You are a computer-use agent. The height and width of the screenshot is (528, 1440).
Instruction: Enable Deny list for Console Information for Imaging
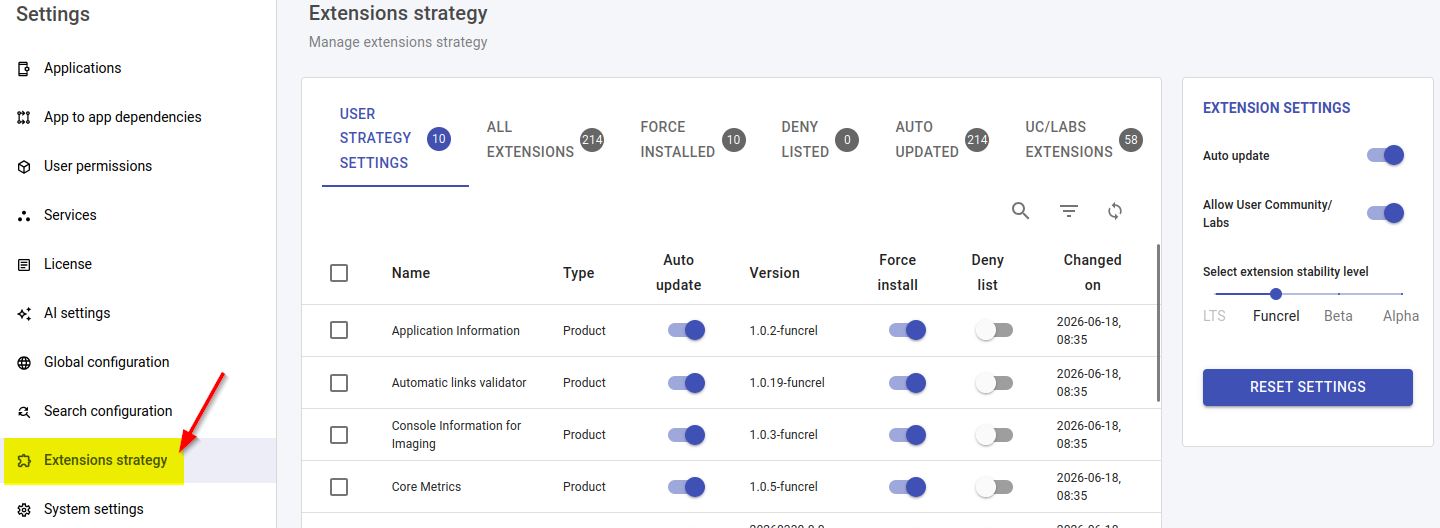994,434
